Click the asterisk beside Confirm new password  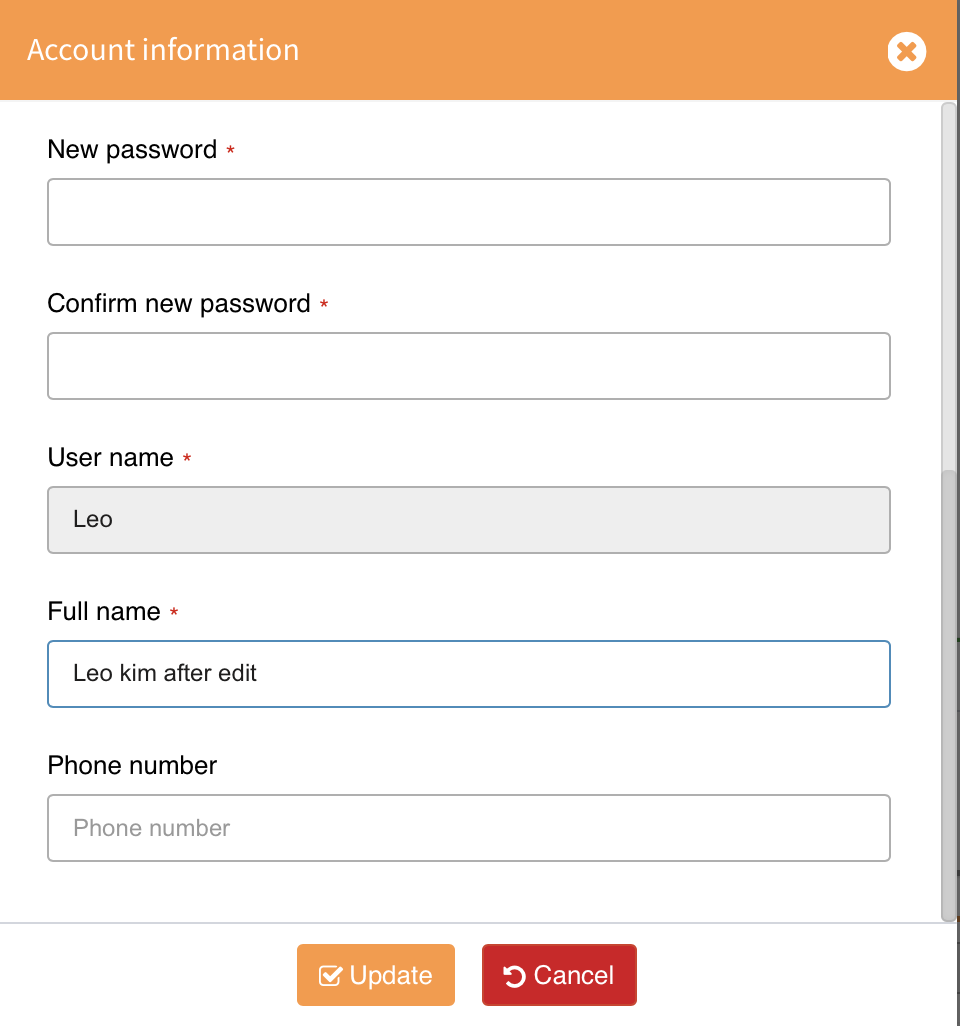(x=324, y=305)
